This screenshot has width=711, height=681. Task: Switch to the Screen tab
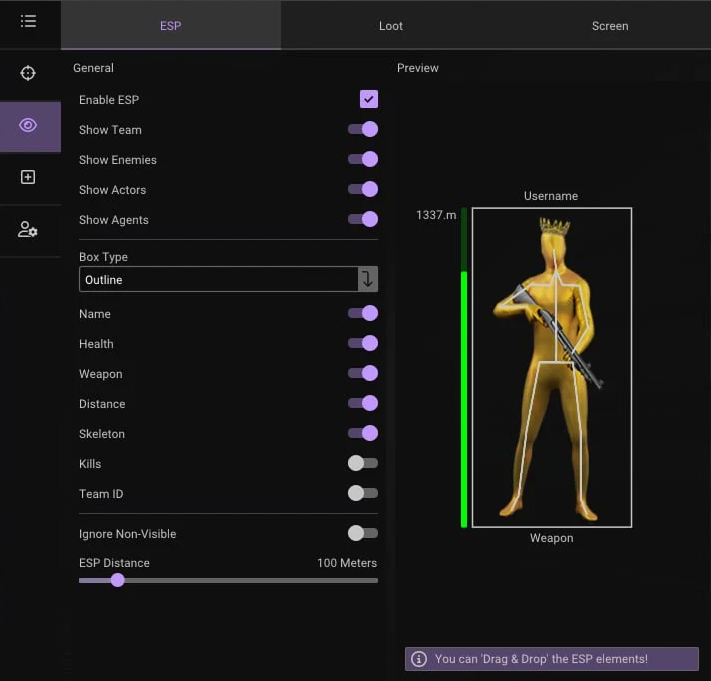(610, 26)
